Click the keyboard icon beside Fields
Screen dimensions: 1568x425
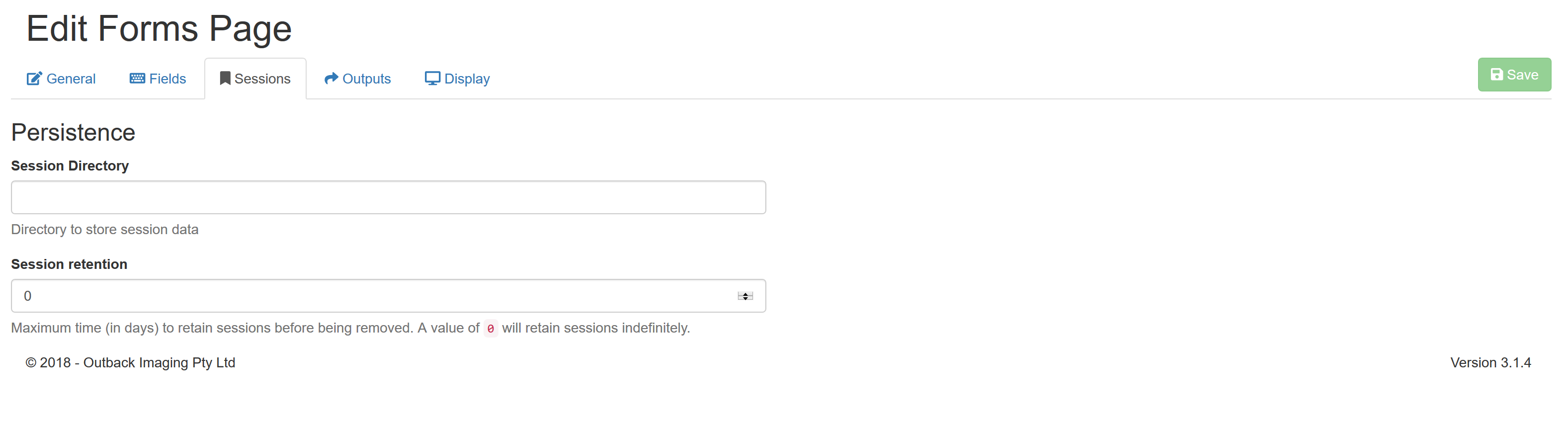pos(137,79)
